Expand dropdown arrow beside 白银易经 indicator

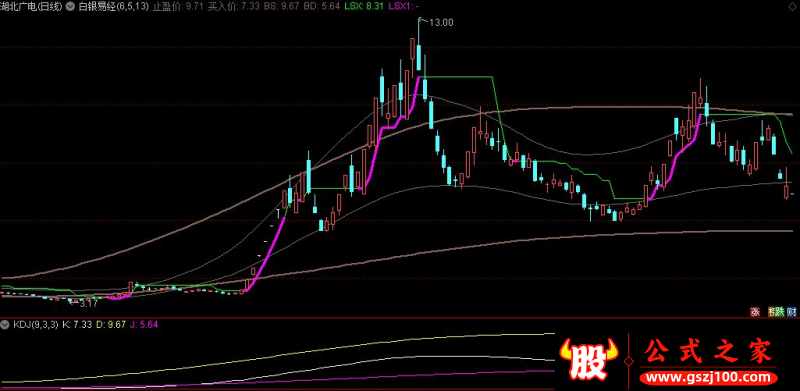(x=71, y=6)
